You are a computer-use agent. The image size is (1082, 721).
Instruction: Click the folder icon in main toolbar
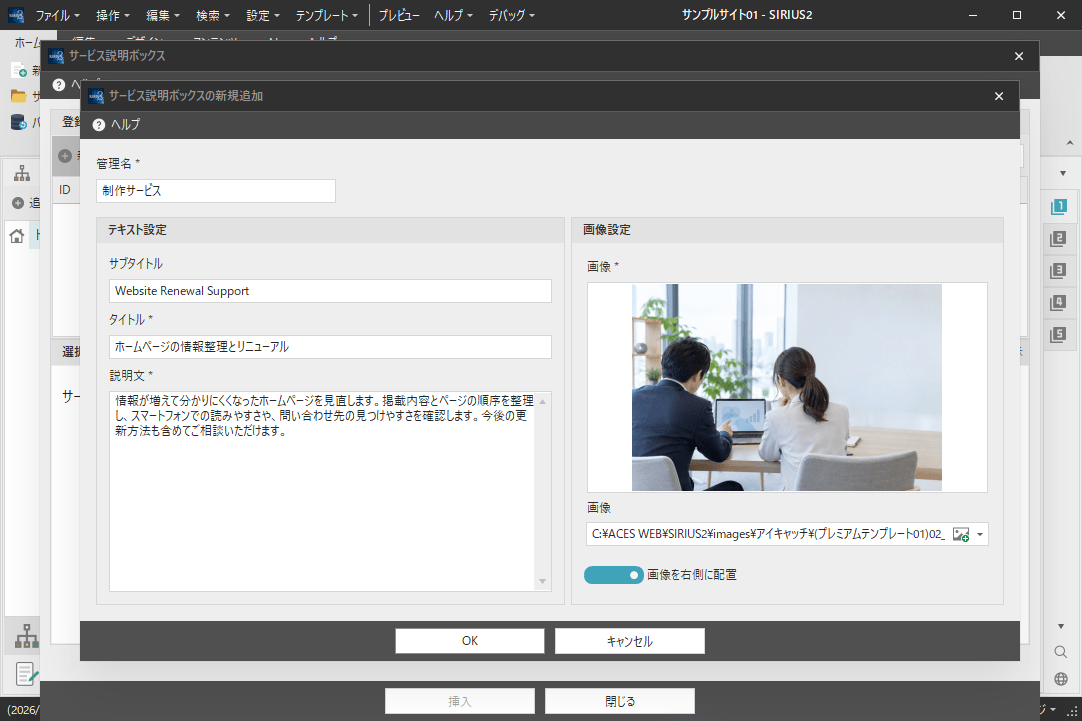click(x=19, y=96)
